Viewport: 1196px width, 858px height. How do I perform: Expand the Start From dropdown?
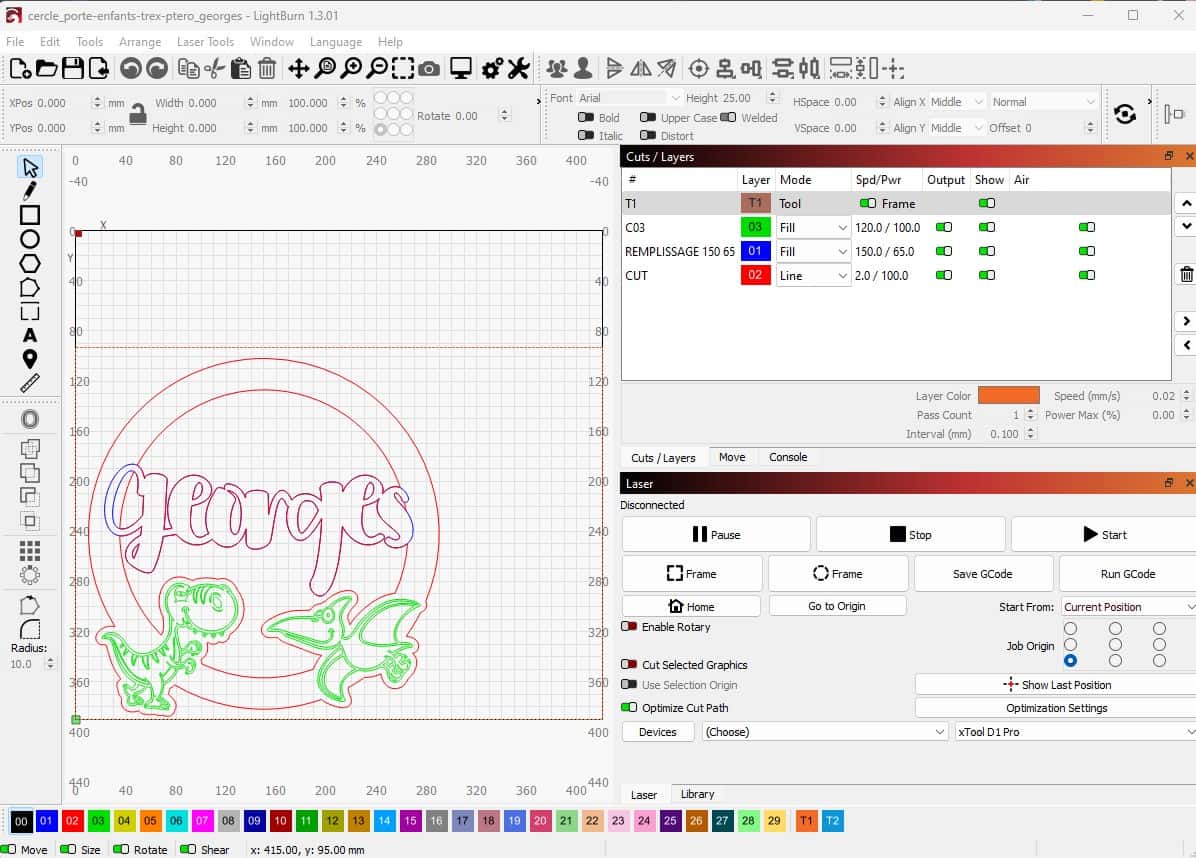coord(1127,607)
